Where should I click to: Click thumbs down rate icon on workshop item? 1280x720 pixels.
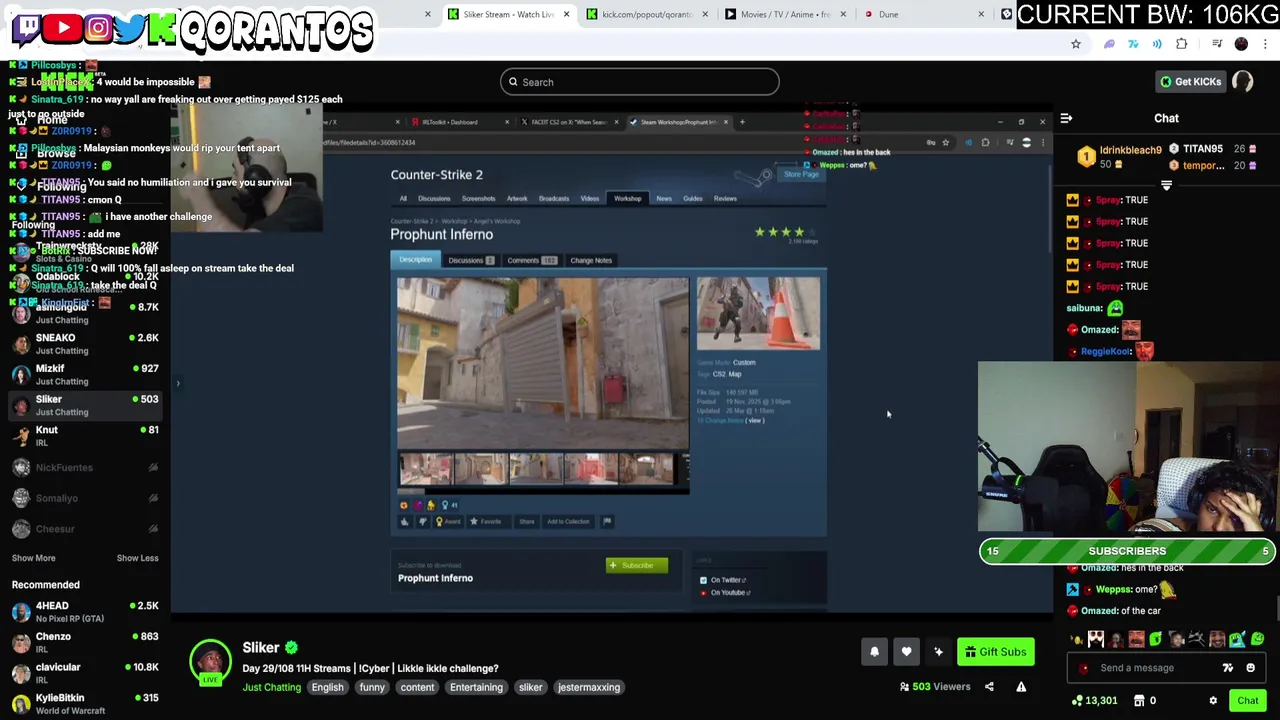coord(422,521)
